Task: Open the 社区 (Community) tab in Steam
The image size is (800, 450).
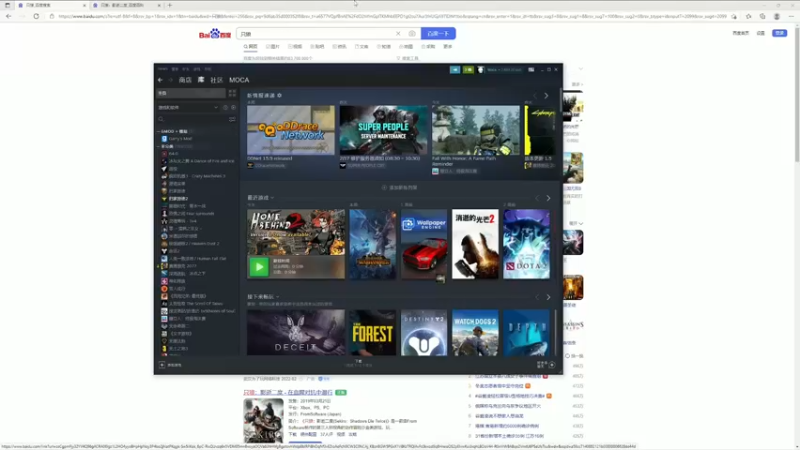Action: pyautogui.click(x=217, y=80)
